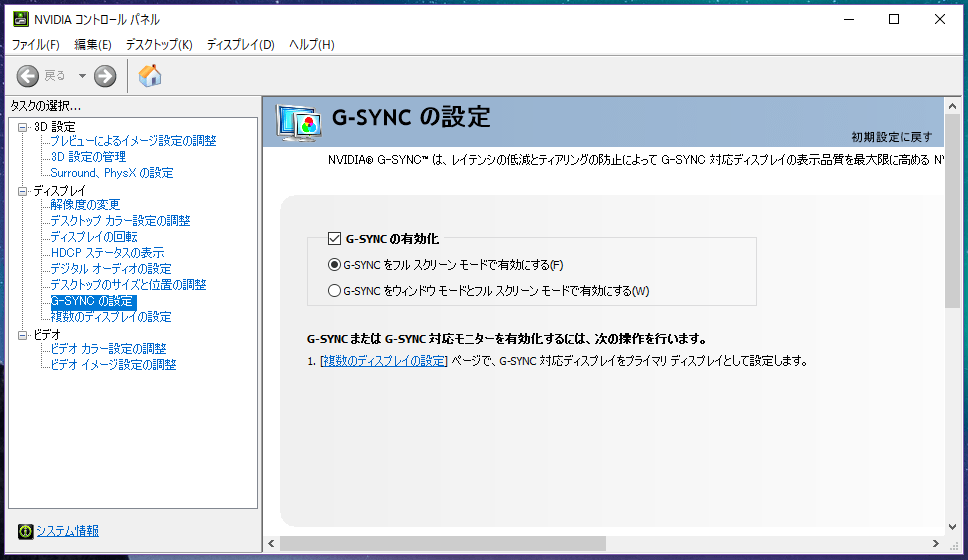The height and width of the screenshot is (560, 968).
Task: Click 初期設定に戻す to restore defaults
Action: point(891,137)
